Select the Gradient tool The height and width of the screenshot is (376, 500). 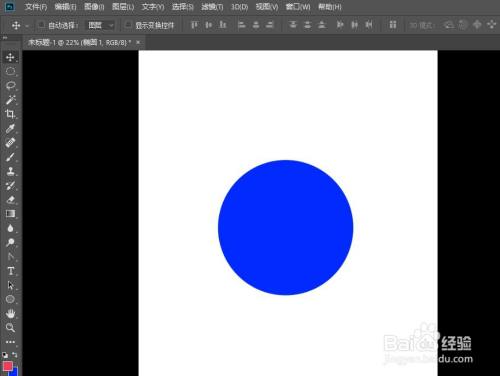click(x=10, y=214)
